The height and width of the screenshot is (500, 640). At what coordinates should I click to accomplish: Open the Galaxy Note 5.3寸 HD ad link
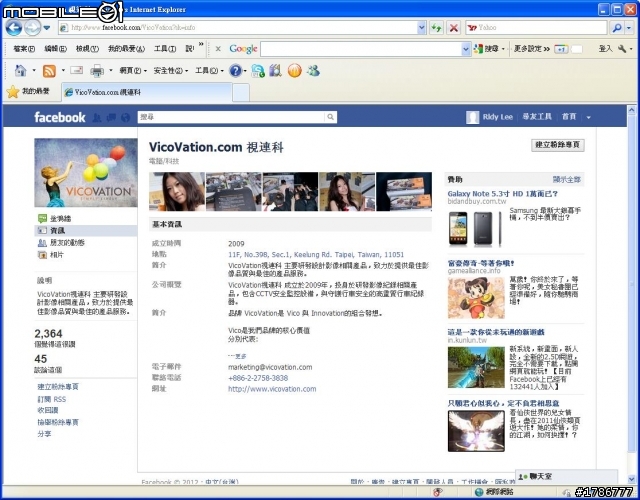502,193
